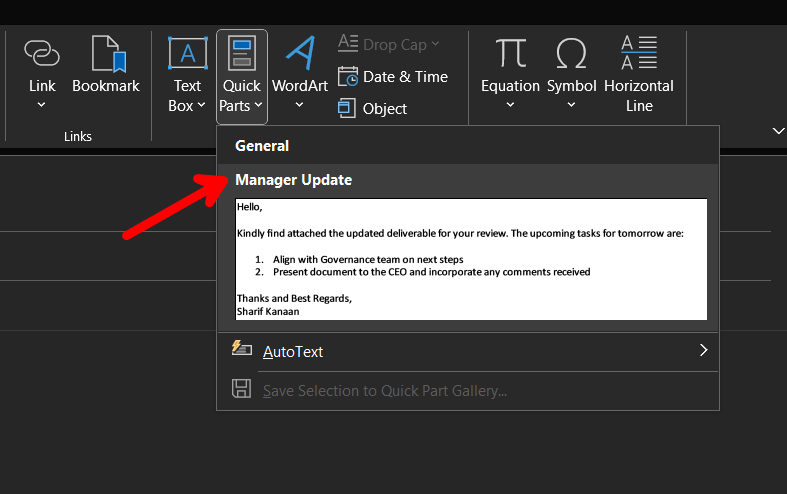Open the Text Box dropdown chevron

tap(201, 106)
